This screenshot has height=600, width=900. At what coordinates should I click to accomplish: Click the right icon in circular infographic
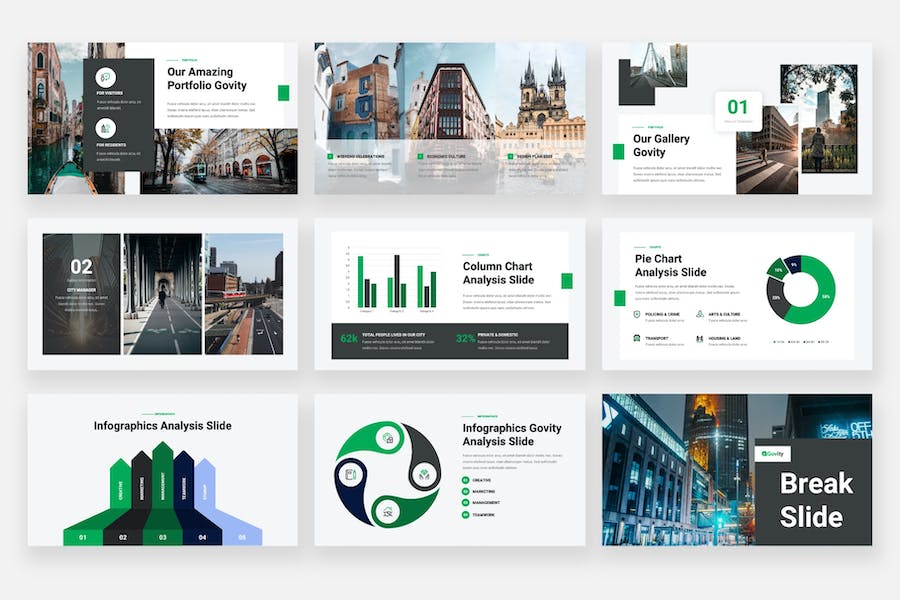424,475
